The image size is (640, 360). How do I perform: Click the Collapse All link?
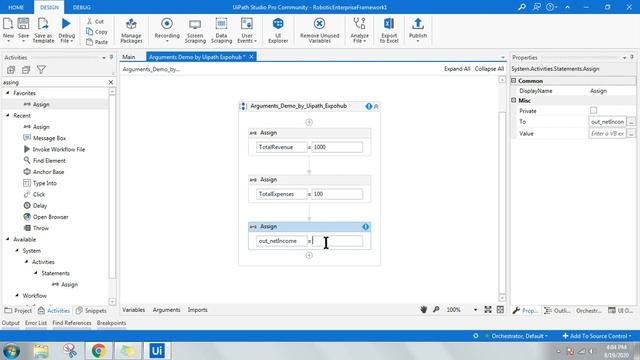click(489, 69)
